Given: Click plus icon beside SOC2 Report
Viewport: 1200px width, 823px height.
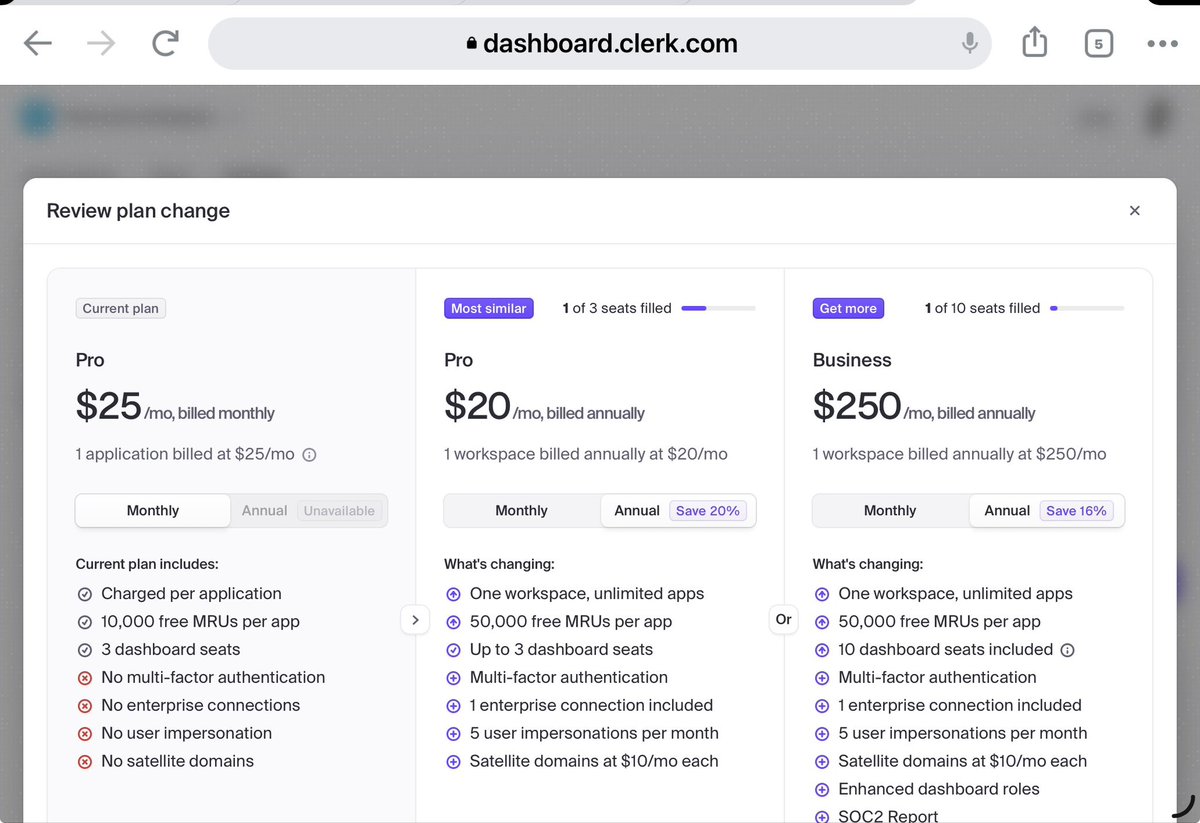Looking at the screenshot, I should pos(822,817).
